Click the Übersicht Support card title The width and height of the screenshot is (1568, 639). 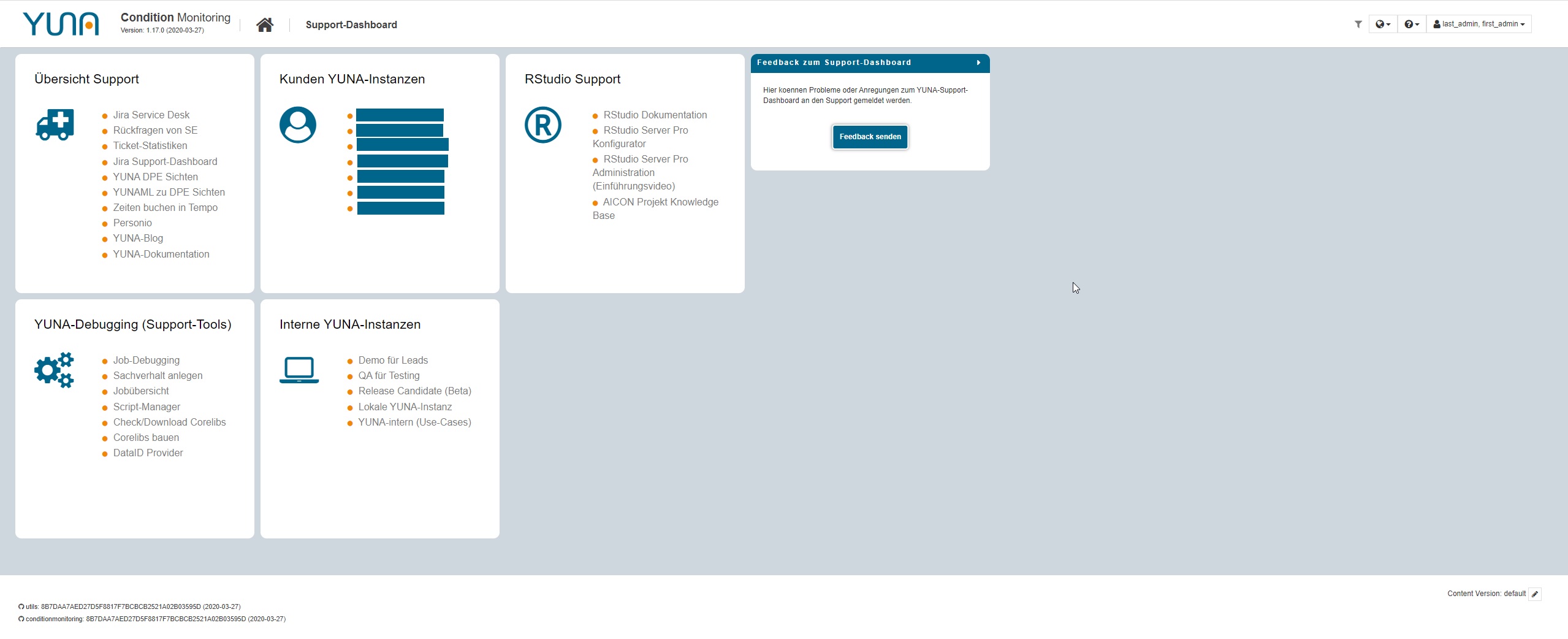coord(86,79)
